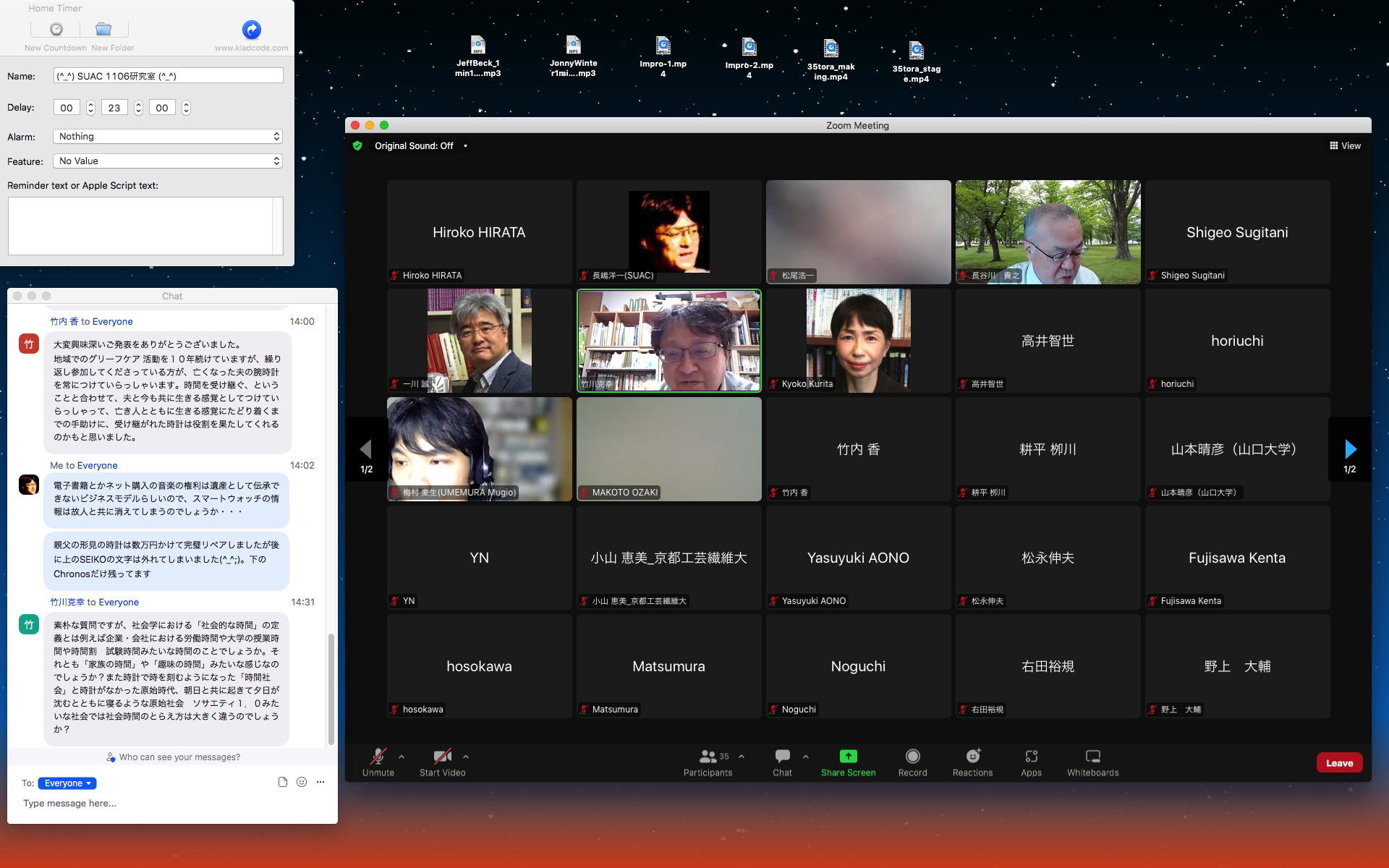Toggle the chat panel from toolbar

pyautogui.click(x=782, y=756)
